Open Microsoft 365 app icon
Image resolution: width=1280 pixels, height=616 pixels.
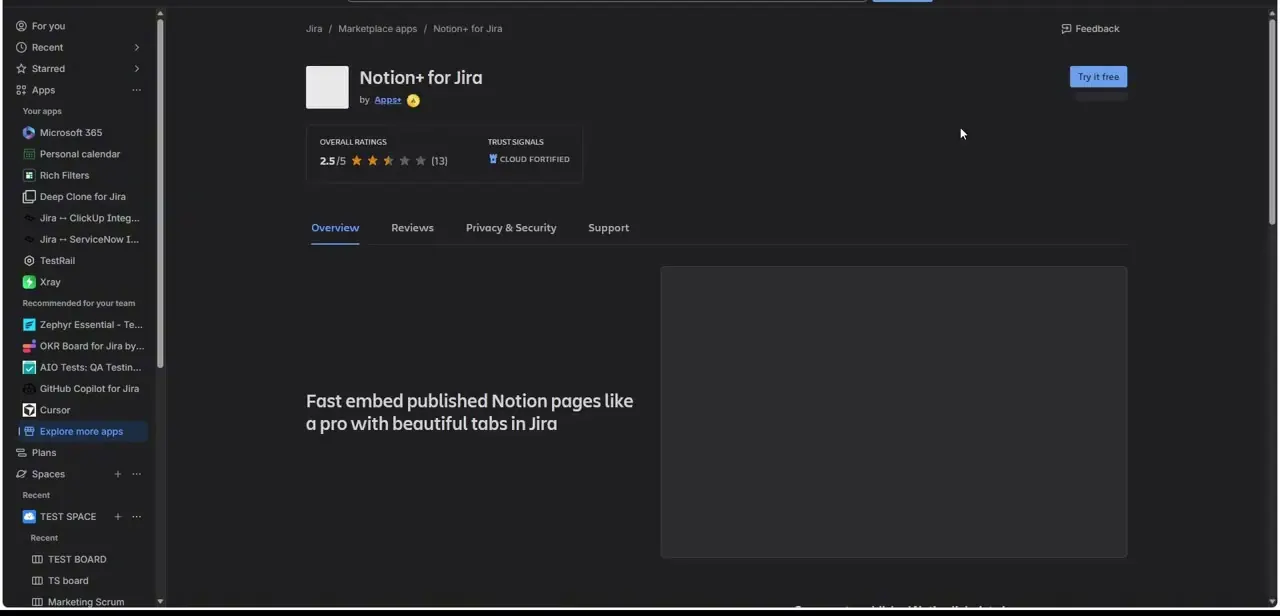(x=29, y=133)
